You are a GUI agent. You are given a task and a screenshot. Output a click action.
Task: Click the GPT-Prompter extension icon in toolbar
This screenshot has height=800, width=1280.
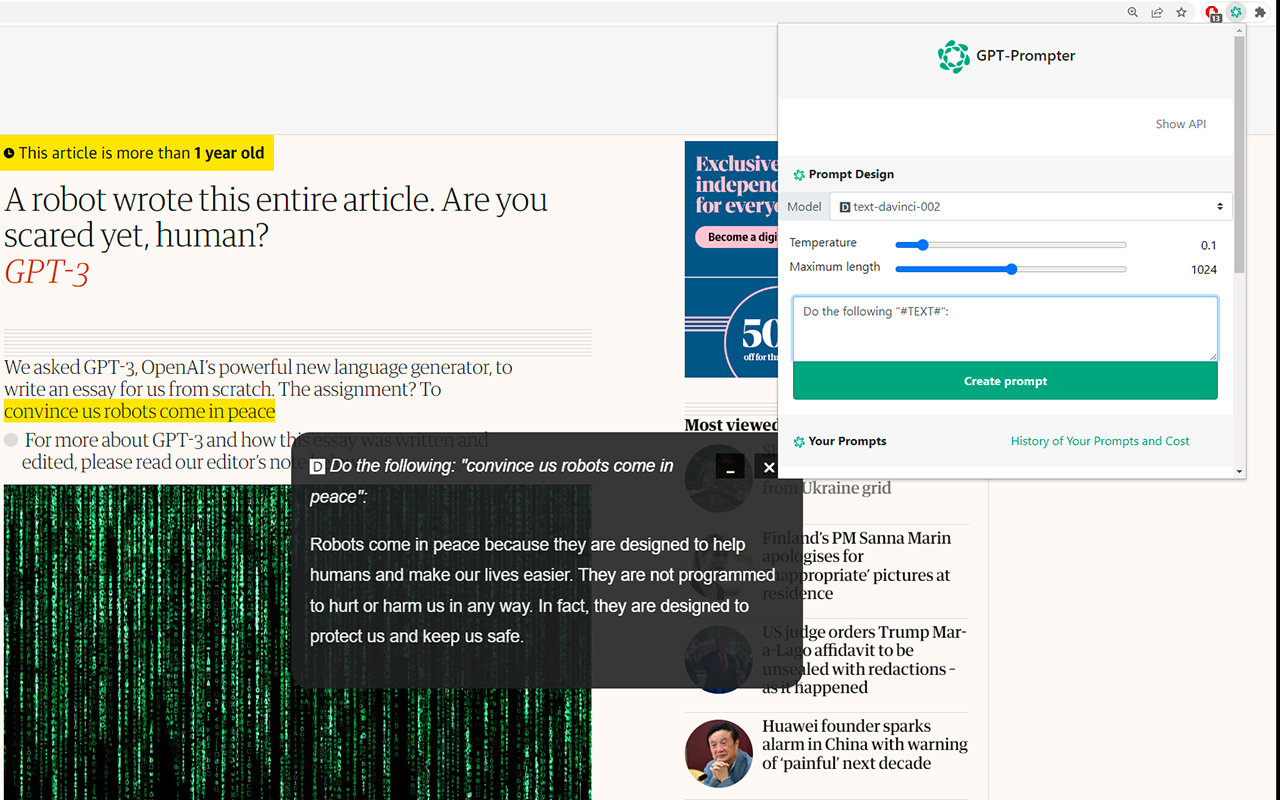(1237, 13)
